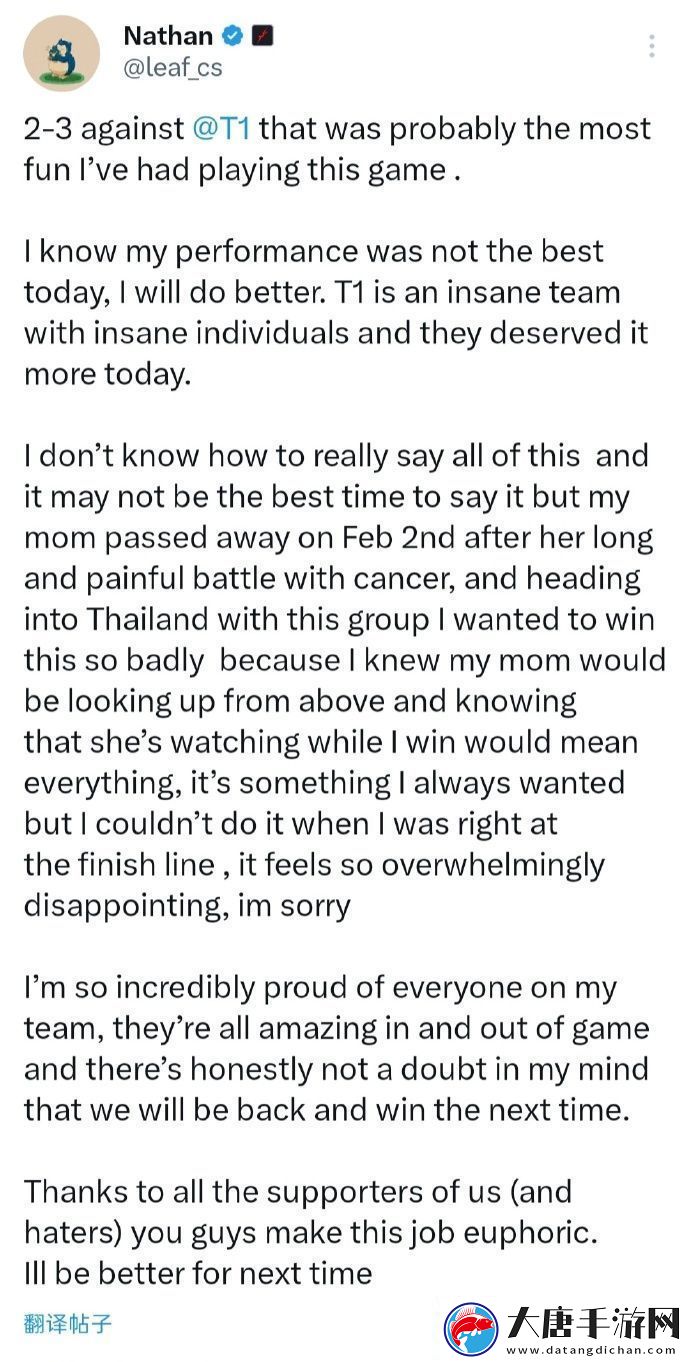Select the "I know my performance" paragraph

point(335,313)
